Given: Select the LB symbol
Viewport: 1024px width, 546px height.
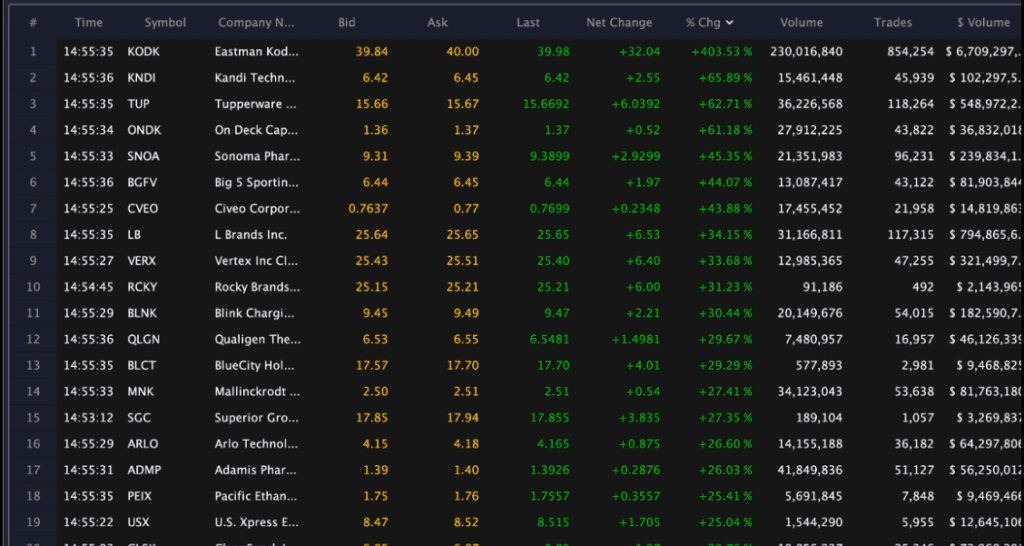Looking at the screenshot, I should point(134,234).
